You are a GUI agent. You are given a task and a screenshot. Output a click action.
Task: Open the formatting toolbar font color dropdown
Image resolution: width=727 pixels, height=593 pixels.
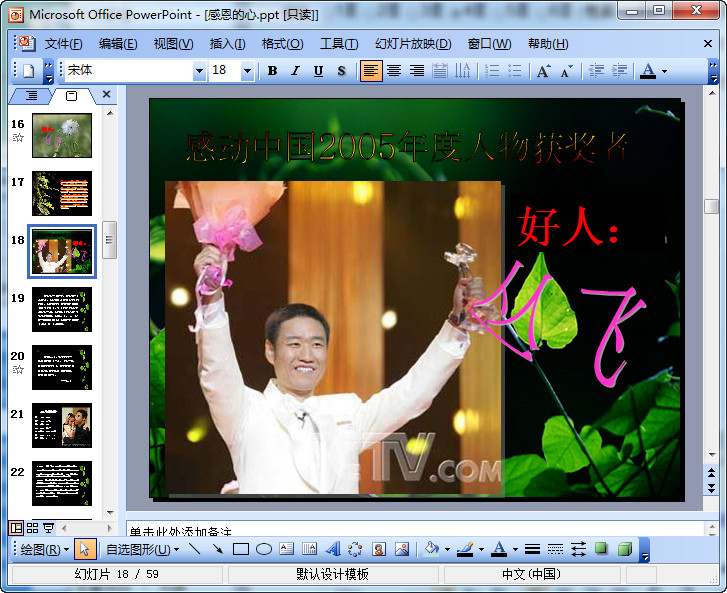click(664, 71)
